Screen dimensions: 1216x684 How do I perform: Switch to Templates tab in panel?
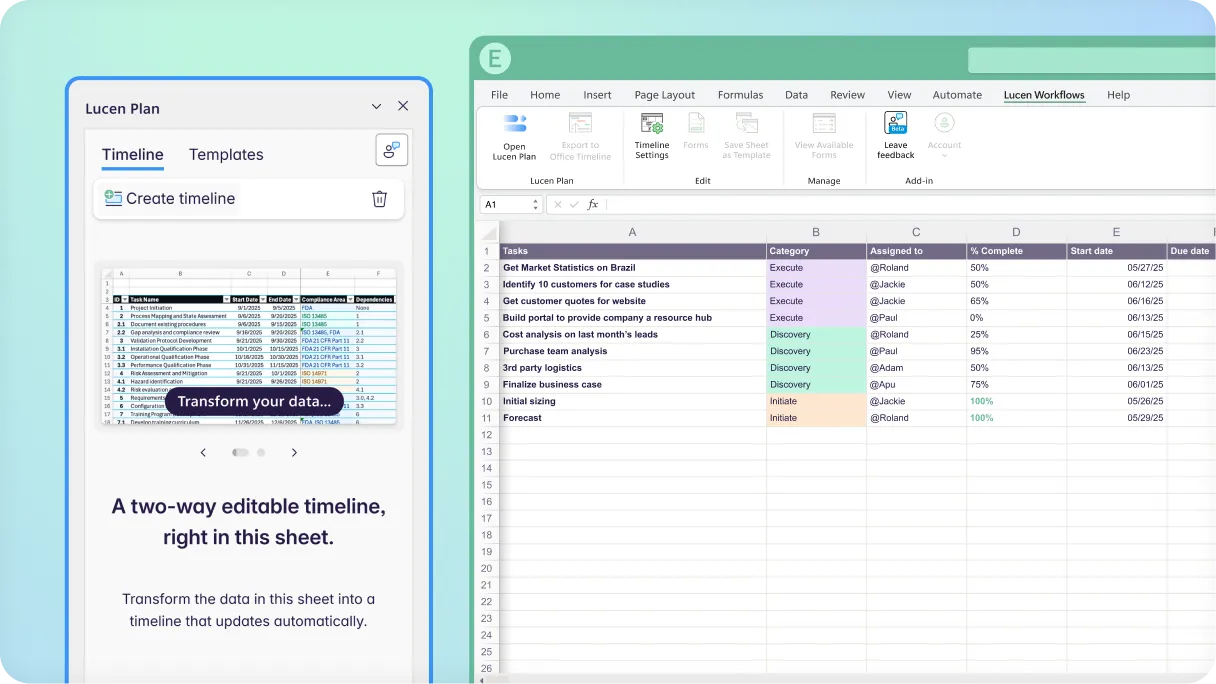click(226, 154)
